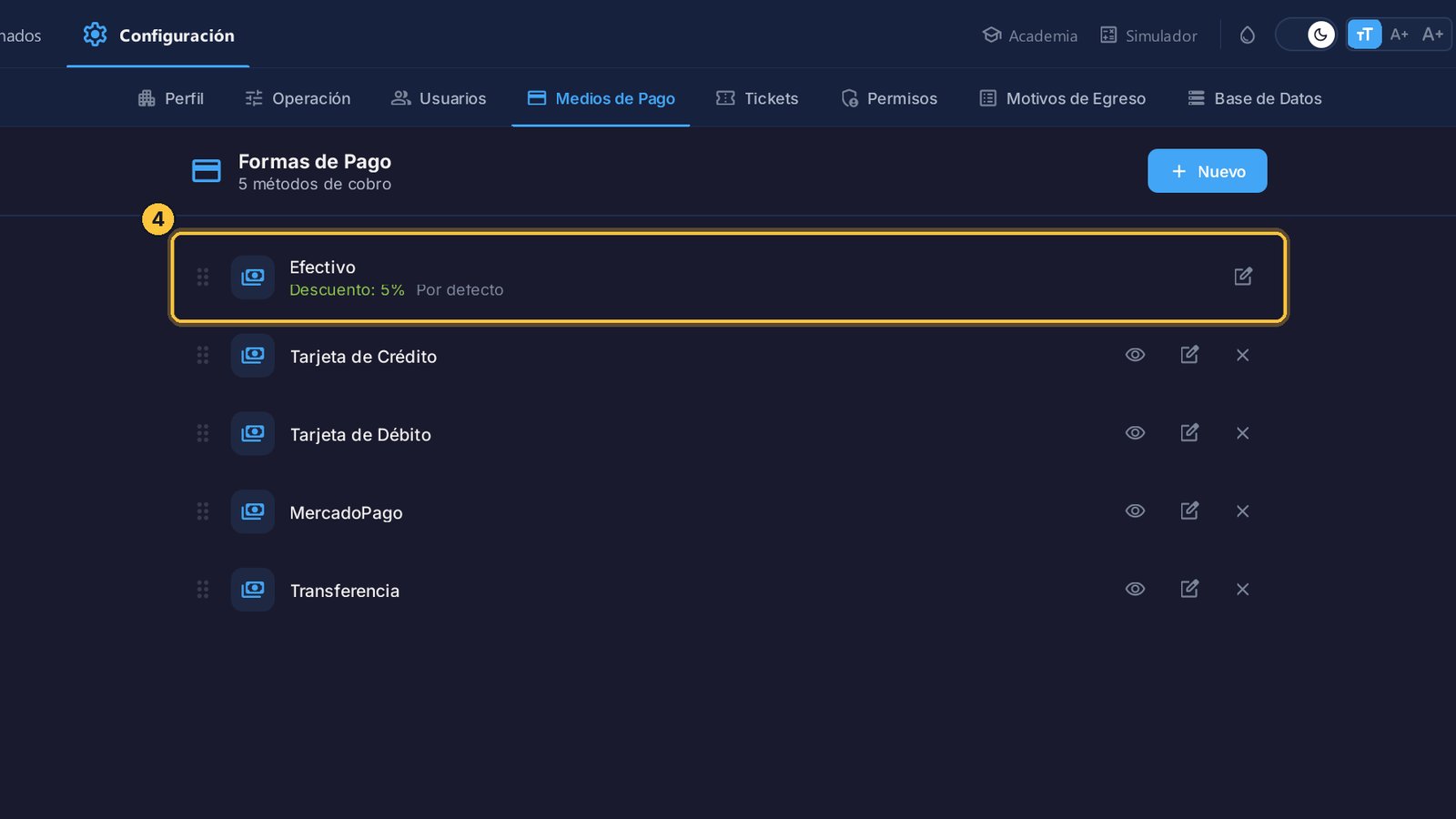Delete the Tarjeta de Débito method
This screenshot has height=819, width=1456.
[x=1243, y=433]
